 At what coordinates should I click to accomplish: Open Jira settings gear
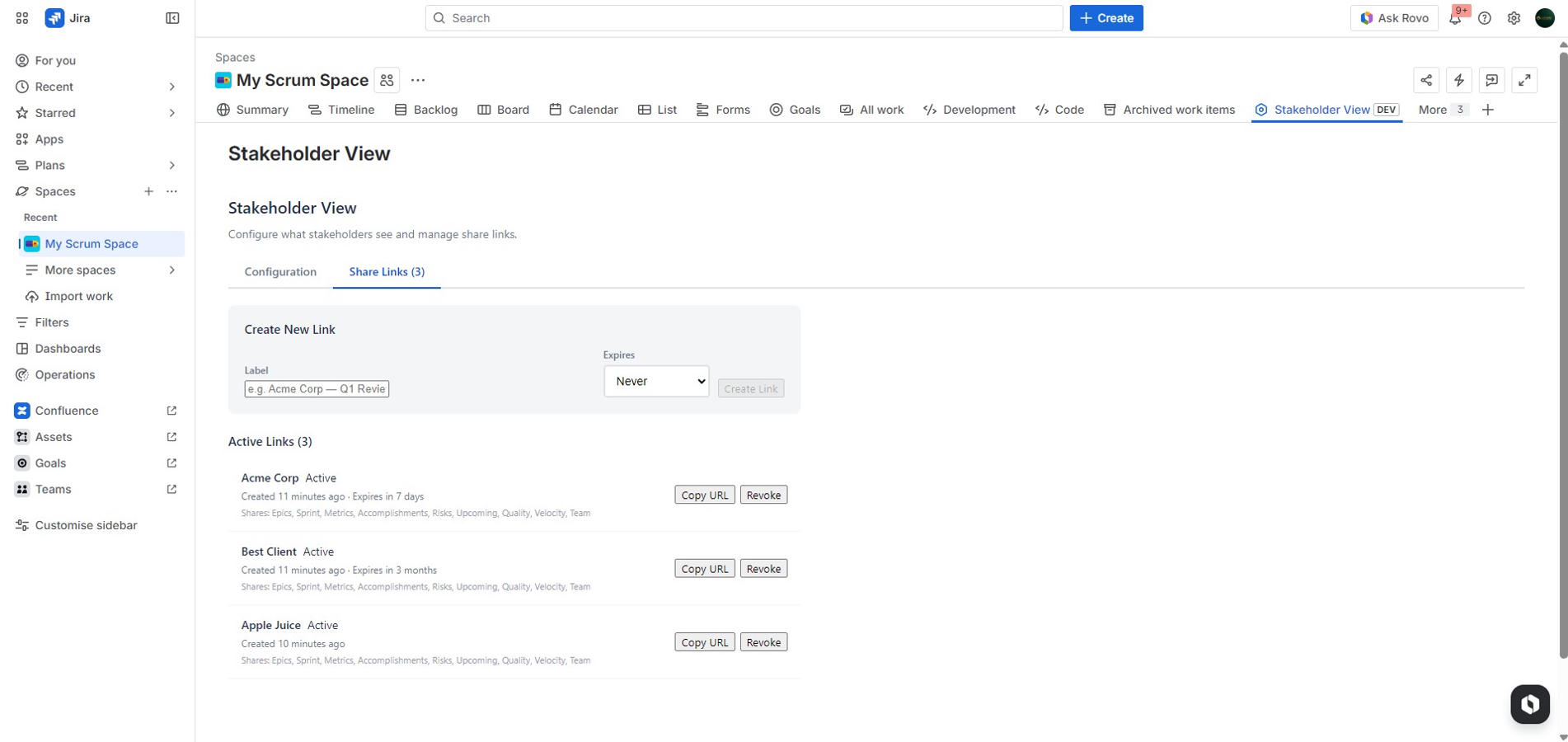pyautogui.click(x=1514, y=17)
